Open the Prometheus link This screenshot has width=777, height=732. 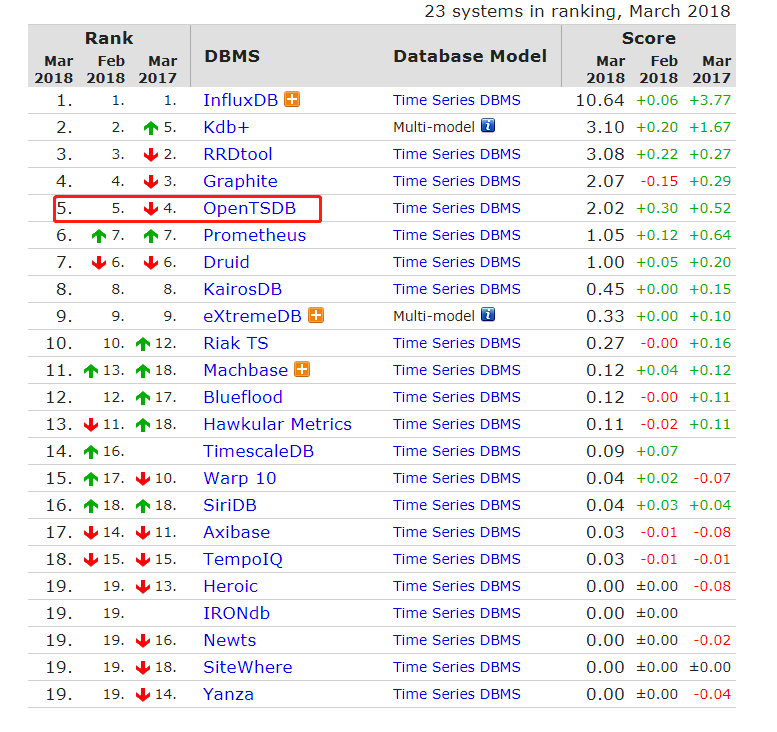(255, 235)
